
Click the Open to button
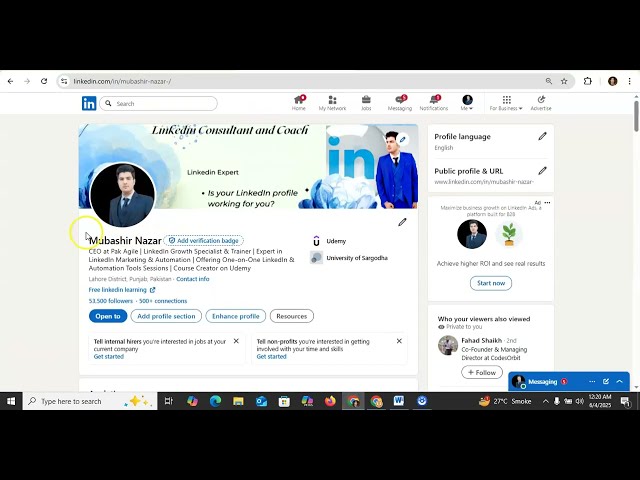pos(108,316)
